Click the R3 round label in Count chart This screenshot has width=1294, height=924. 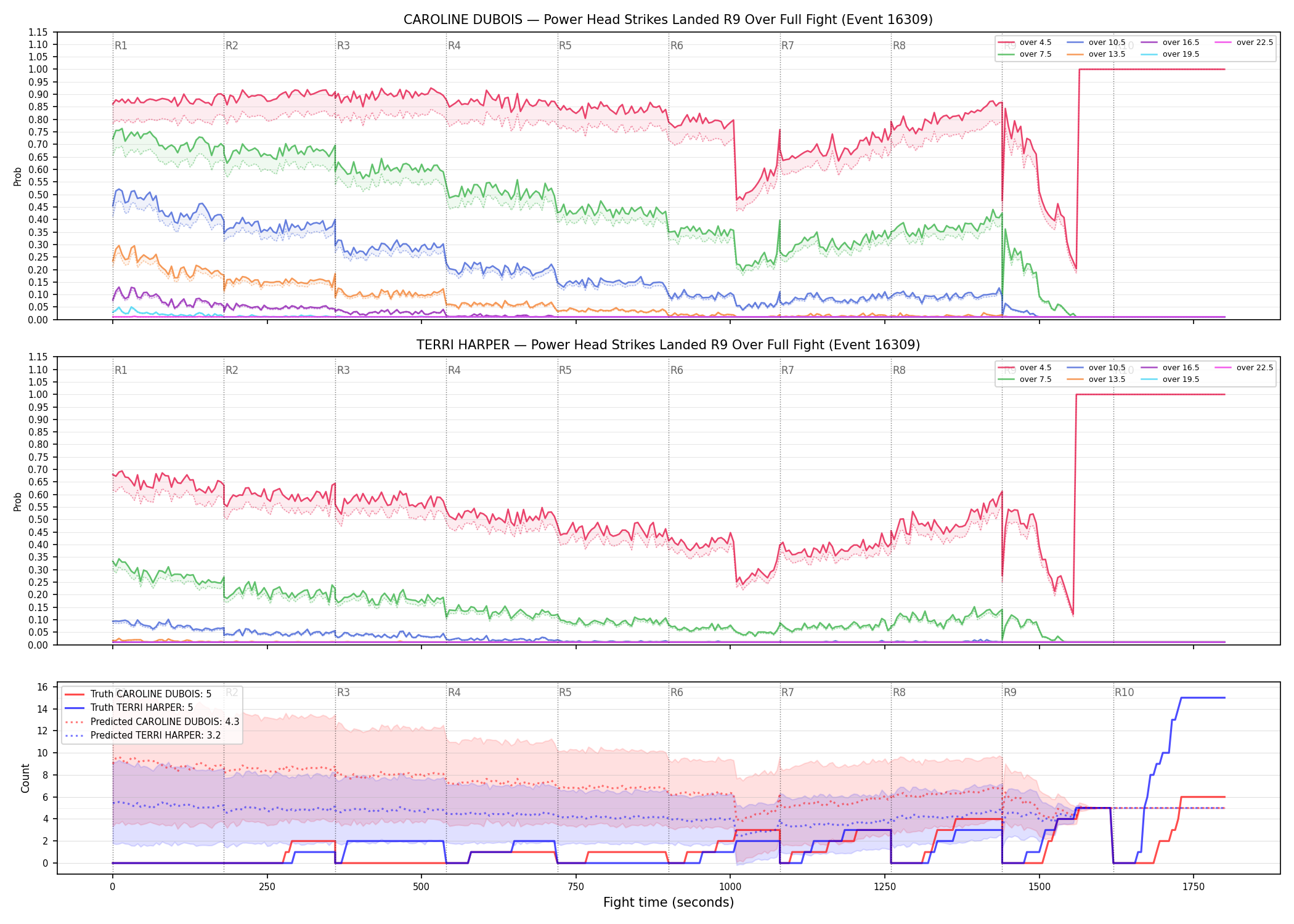pyautogui.click(x=343, y=692)
